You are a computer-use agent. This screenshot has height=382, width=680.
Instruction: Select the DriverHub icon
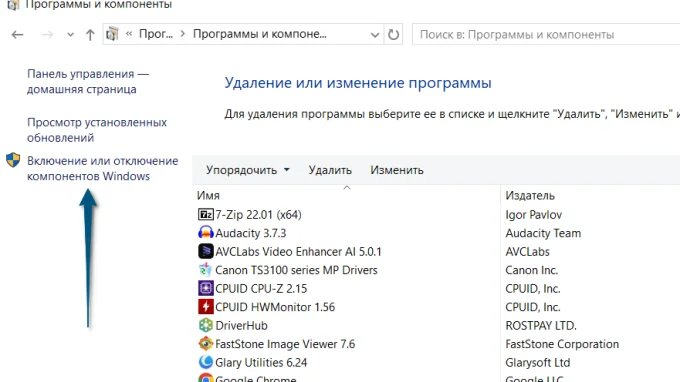206,325
